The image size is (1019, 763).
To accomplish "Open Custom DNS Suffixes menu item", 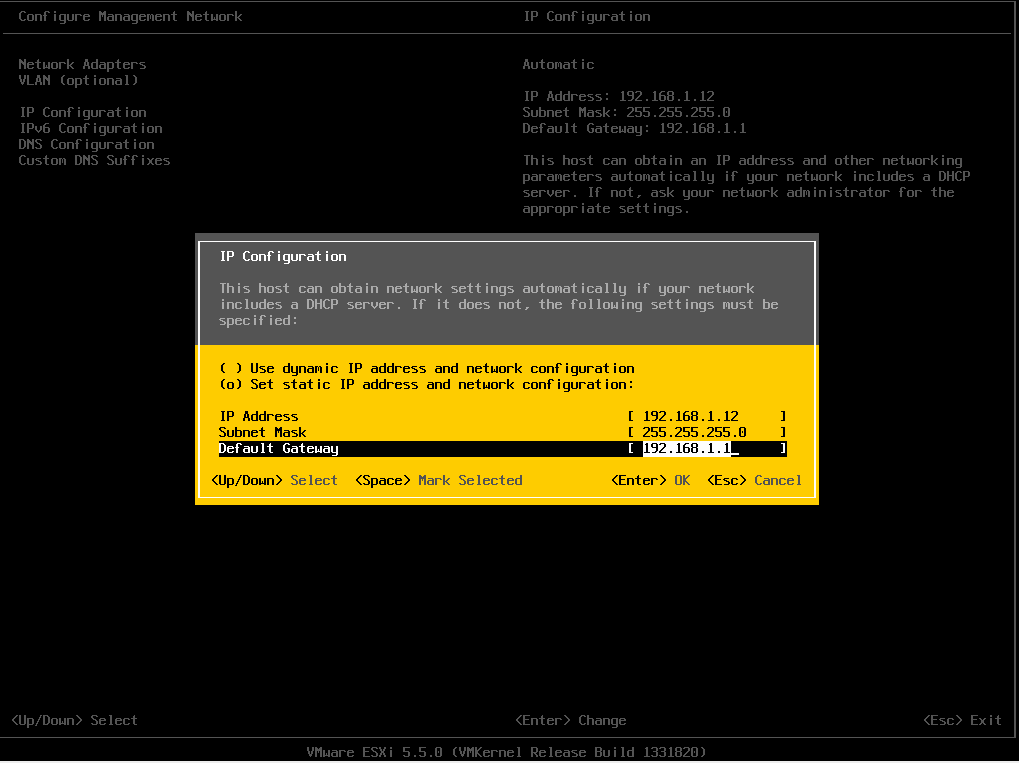I will 94,160.
